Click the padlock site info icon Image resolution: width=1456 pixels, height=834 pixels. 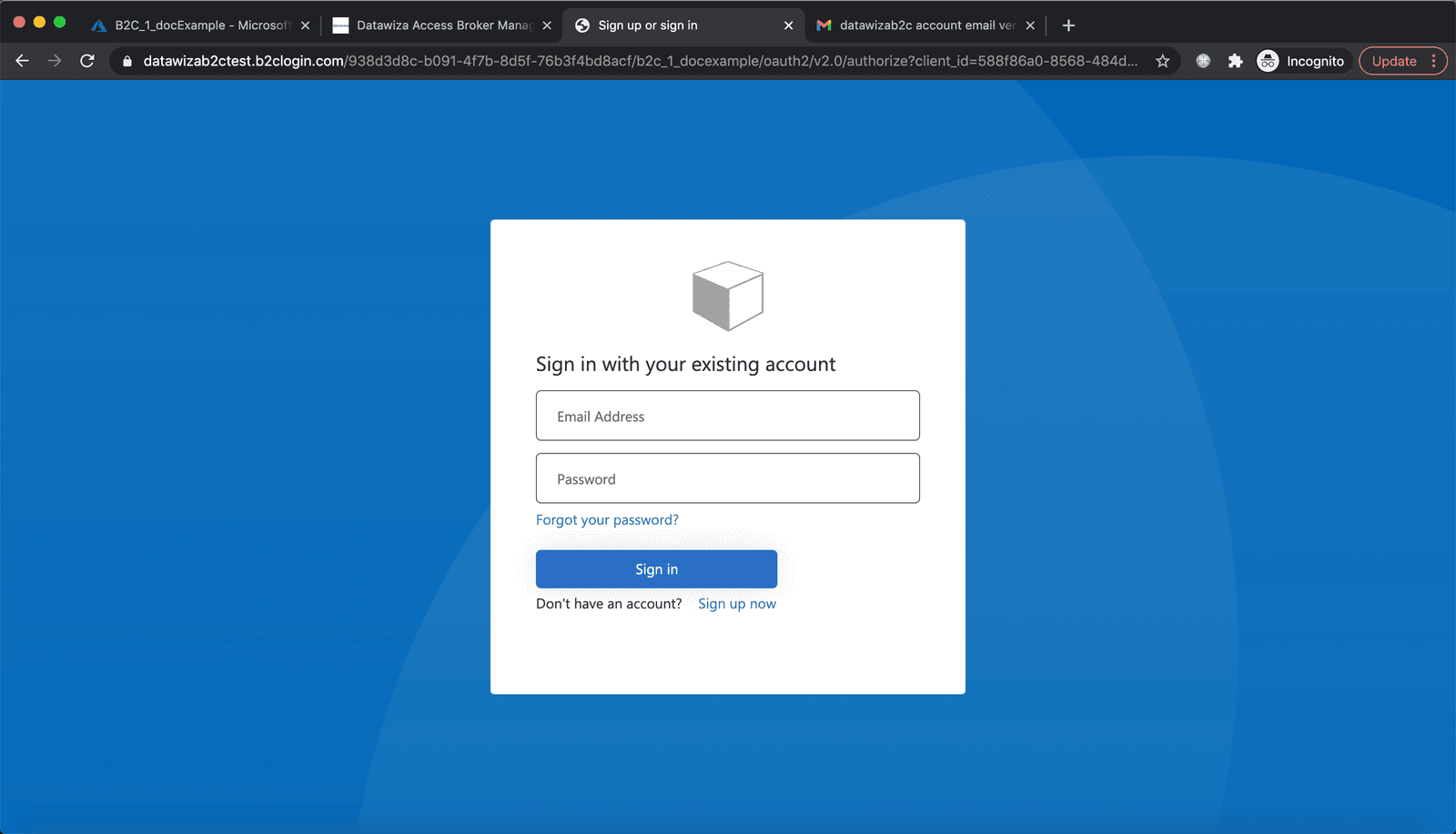tap(127, 61)
